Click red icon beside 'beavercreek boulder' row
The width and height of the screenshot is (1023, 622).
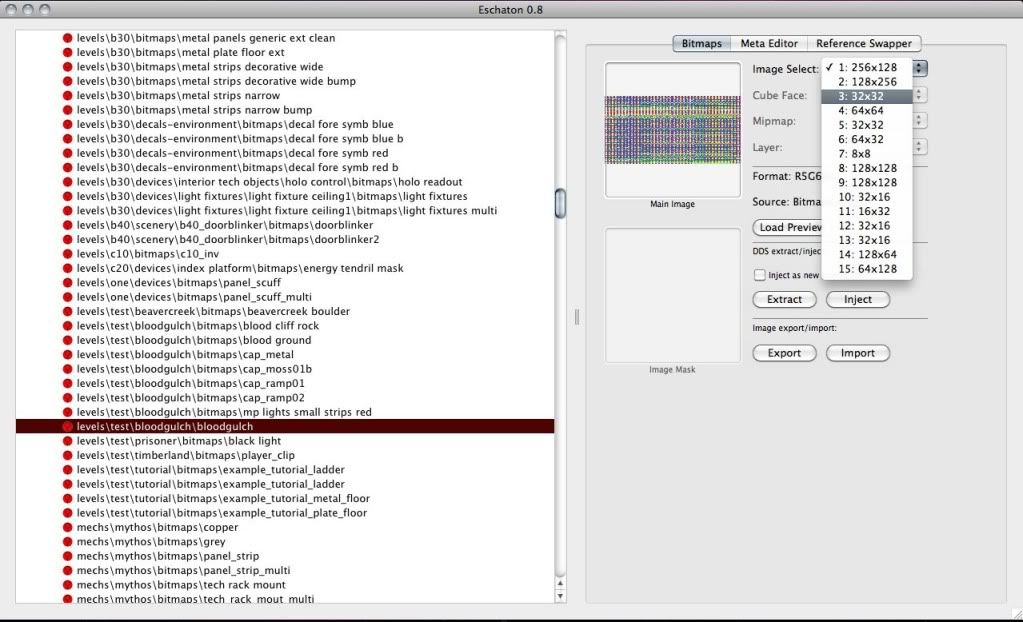[67, 311]
